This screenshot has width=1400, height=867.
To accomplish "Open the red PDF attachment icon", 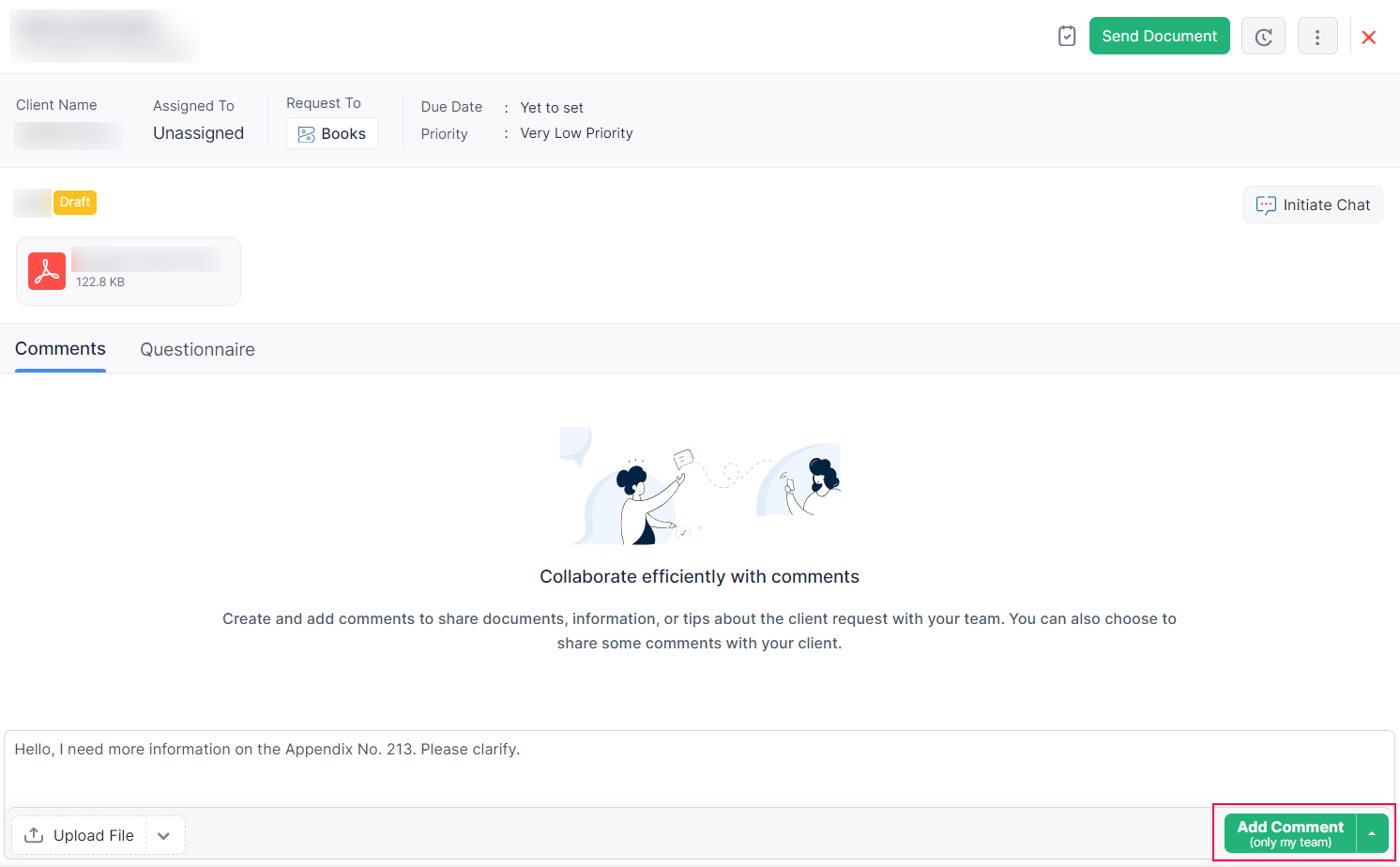I will pyautogui.click(x=47, y=271).
